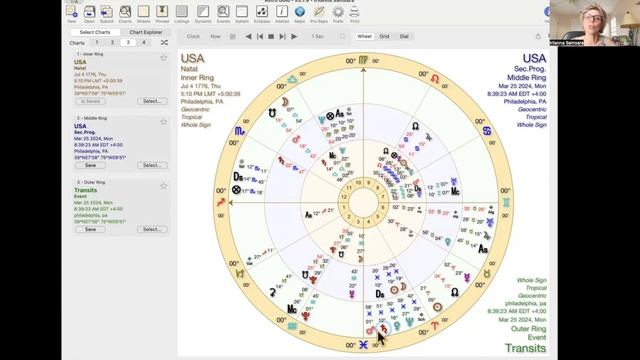Switch to Wheel view
This screenshot has width=640, height=360.
click(x=364, y=36)
